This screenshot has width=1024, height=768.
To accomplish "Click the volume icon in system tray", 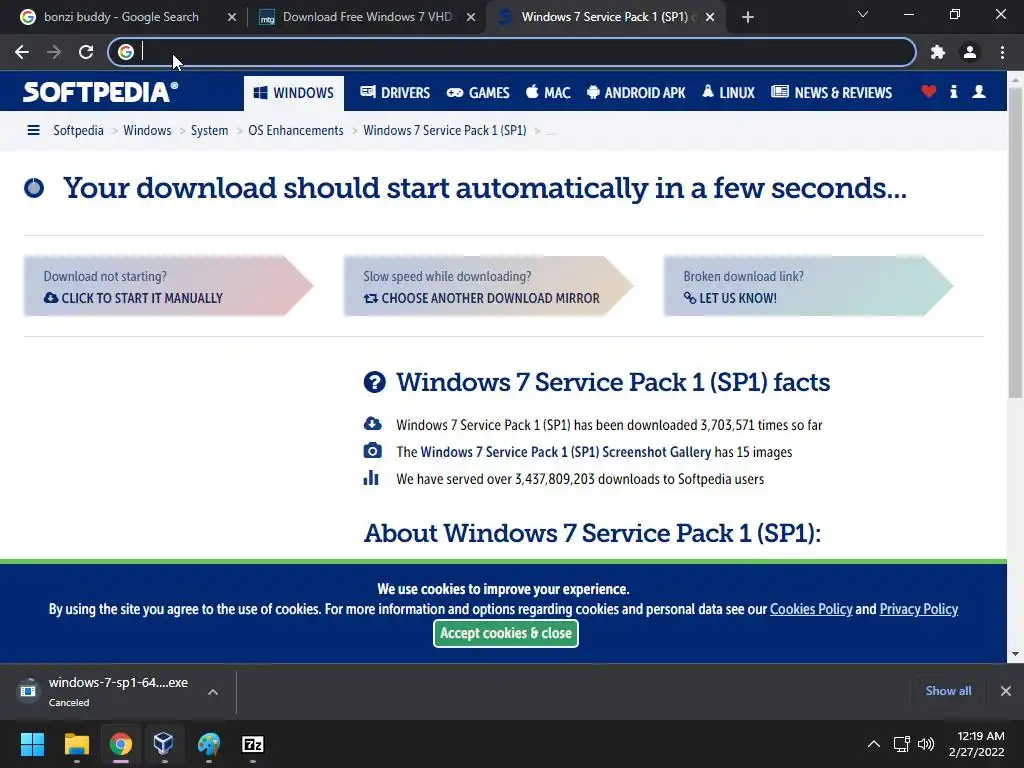I will pyautogui.click(x=926, y=744).
